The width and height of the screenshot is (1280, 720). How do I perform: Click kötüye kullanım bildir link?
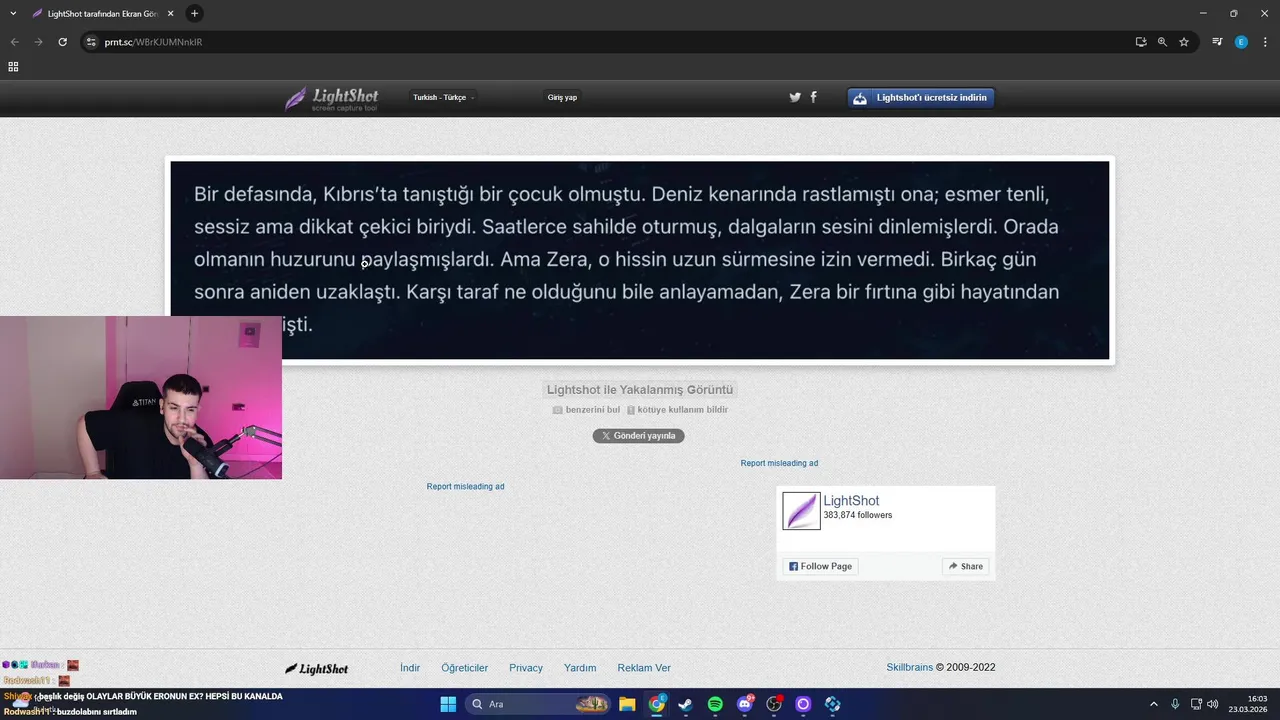(x=677, y=410)
